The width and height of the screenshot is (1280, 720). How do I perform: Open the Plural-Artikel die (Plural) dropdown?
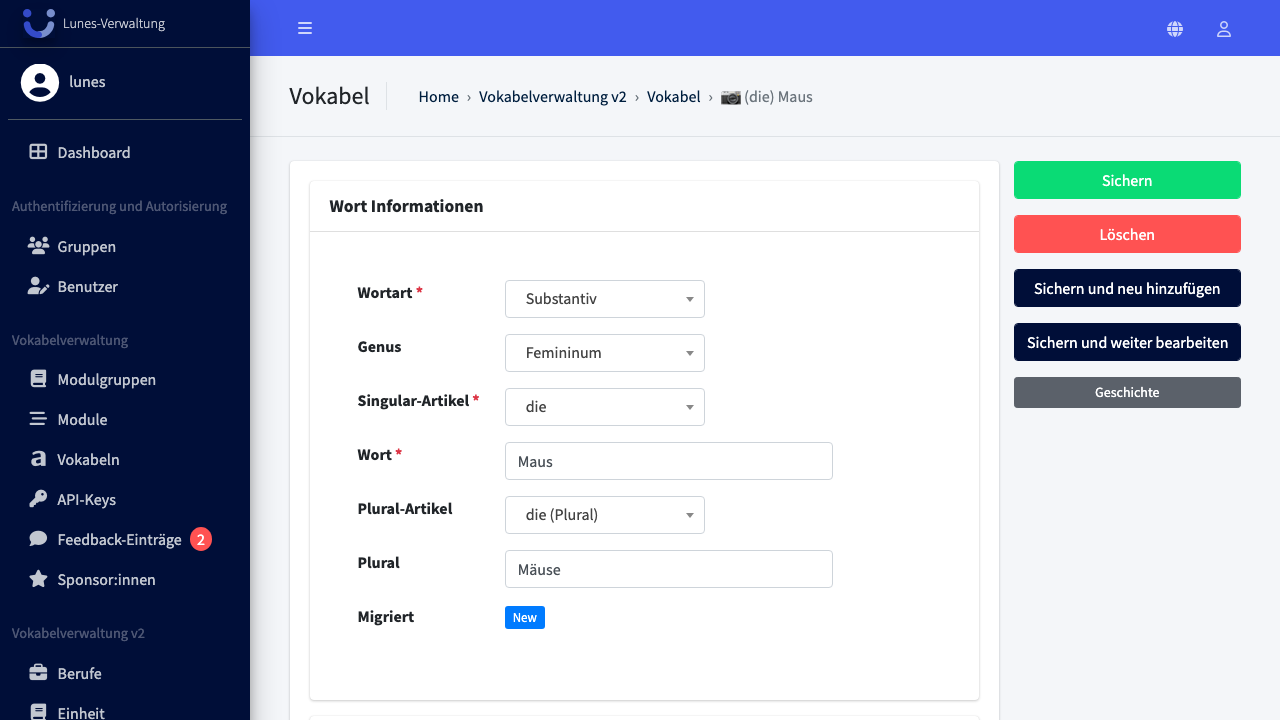pyautogui.click(x=605, y=515)
